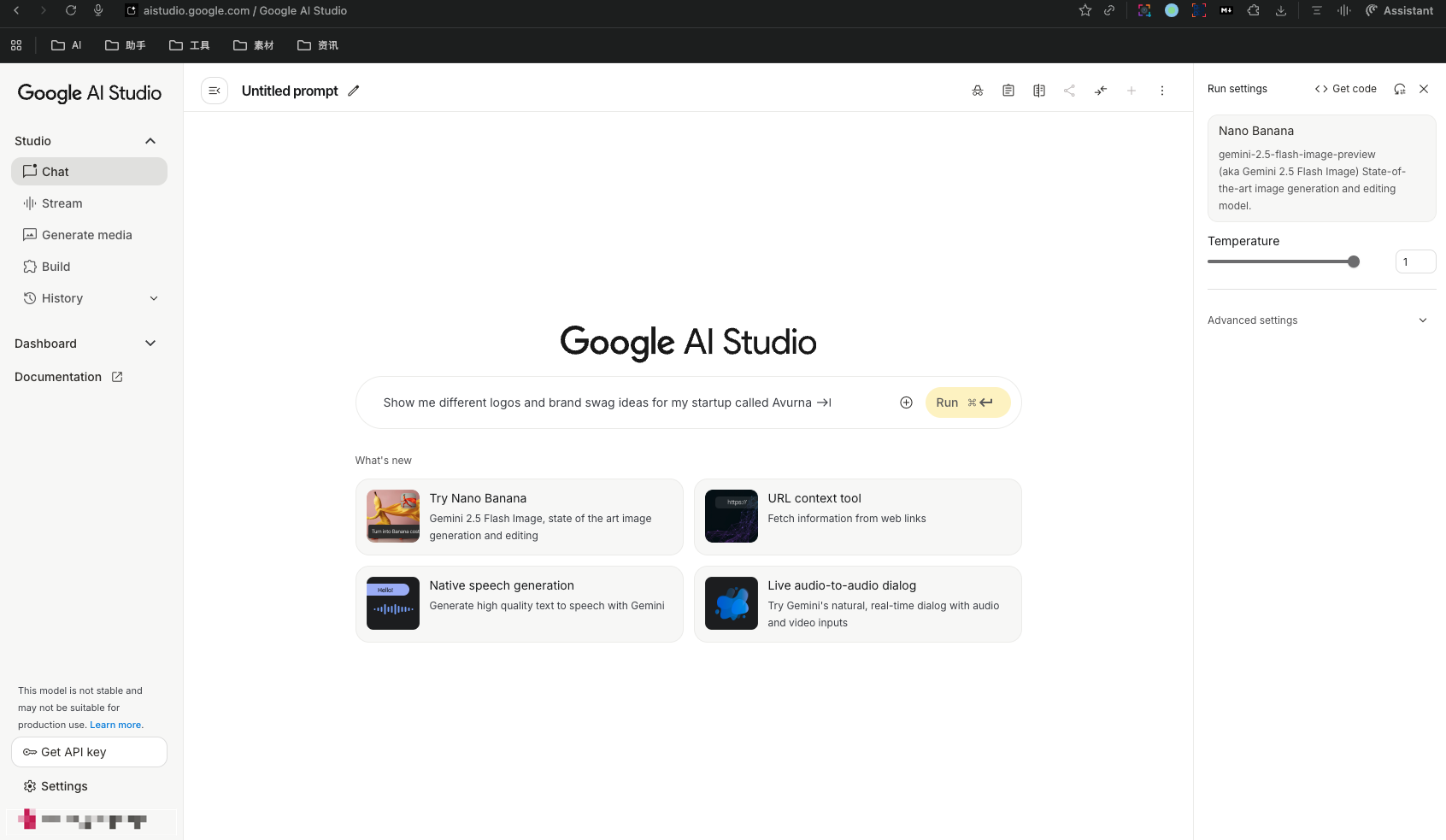Click the M+ extension icon
Screen dimensions: 1446x840
click(x=1226, y=10)
